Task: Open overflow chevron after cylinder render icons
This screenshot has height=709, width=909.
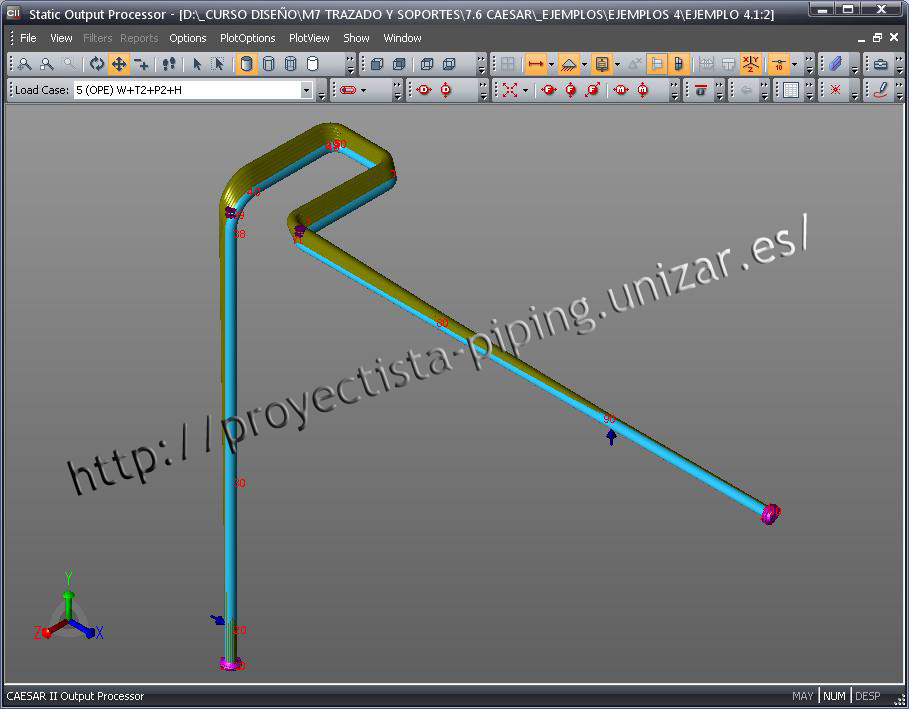Action: 350,64
